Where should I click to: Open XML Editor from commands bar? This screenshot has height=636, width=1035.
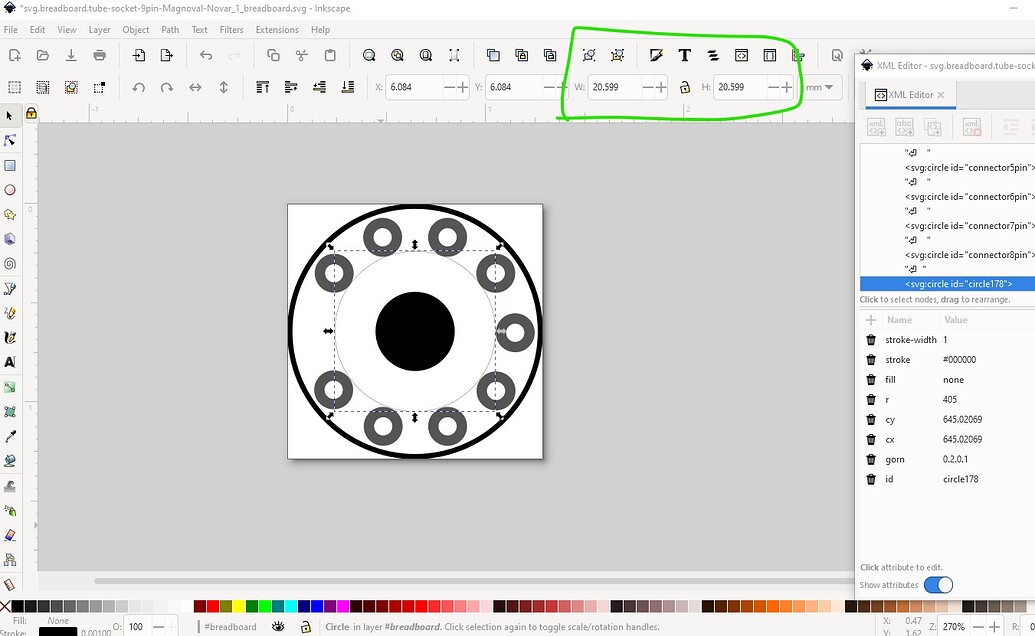pyautogui.click(x=741, y=55)
